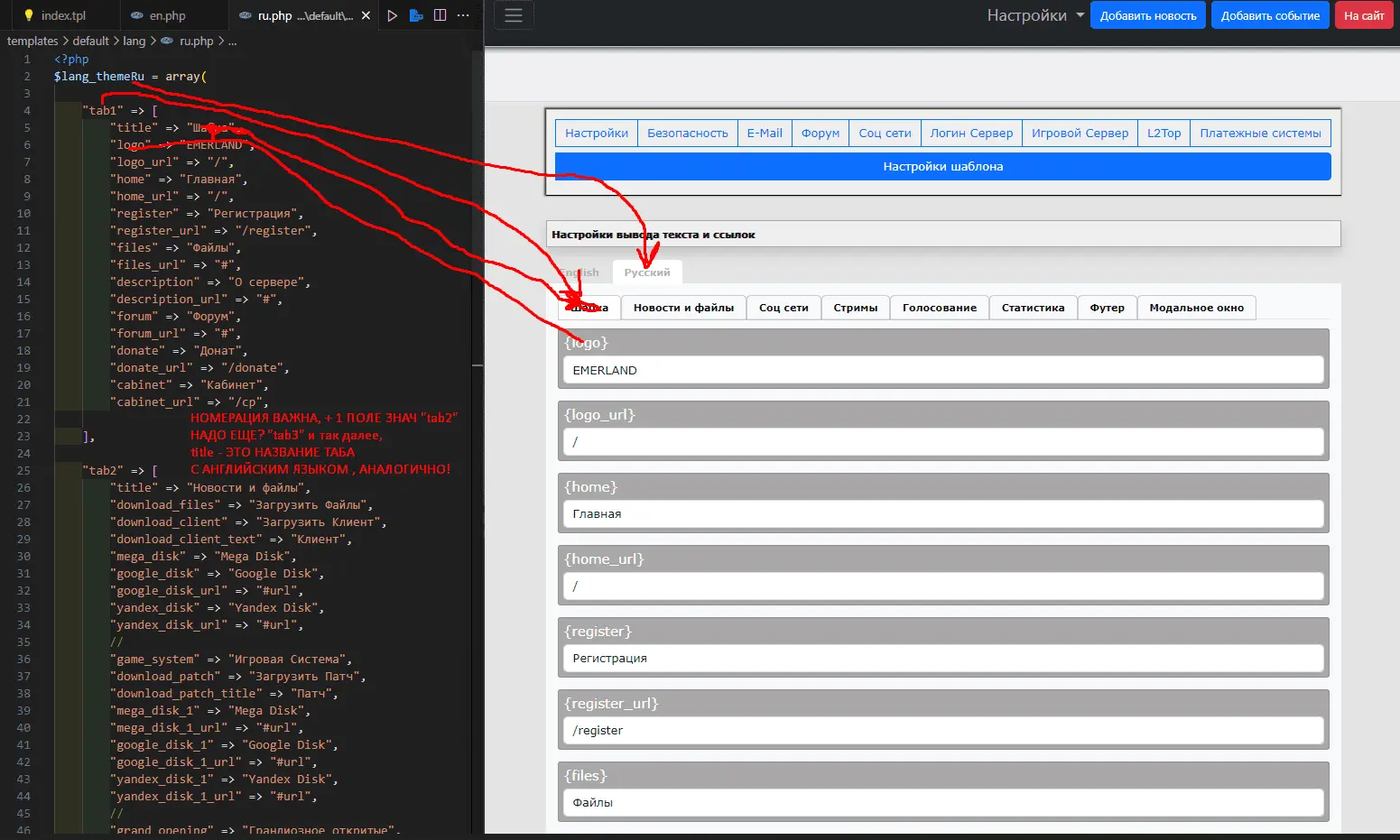Click the Добавить событие button
This screenshot has height=840, width=1400.
point(1270,15)
